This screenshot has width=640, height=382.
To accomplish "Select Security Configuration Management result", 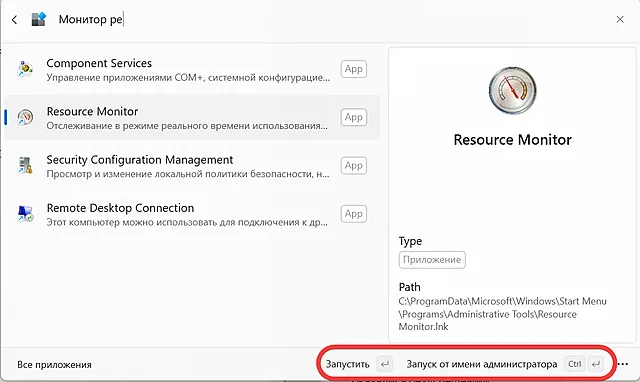I will pos(192,166).
